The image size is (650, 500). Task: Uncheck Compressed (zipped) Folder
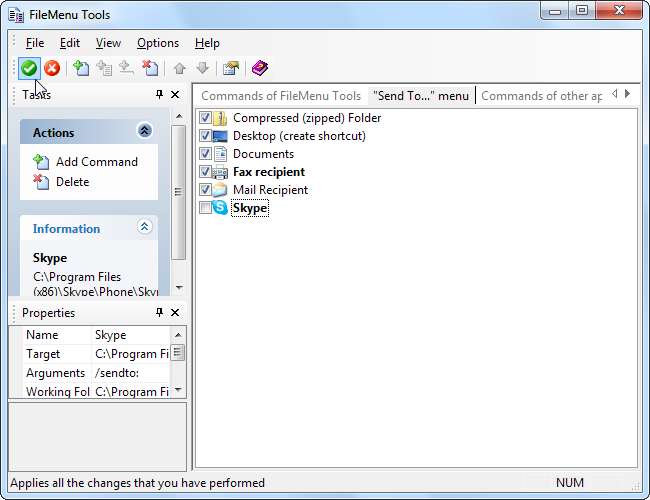(x=205, y=118)
